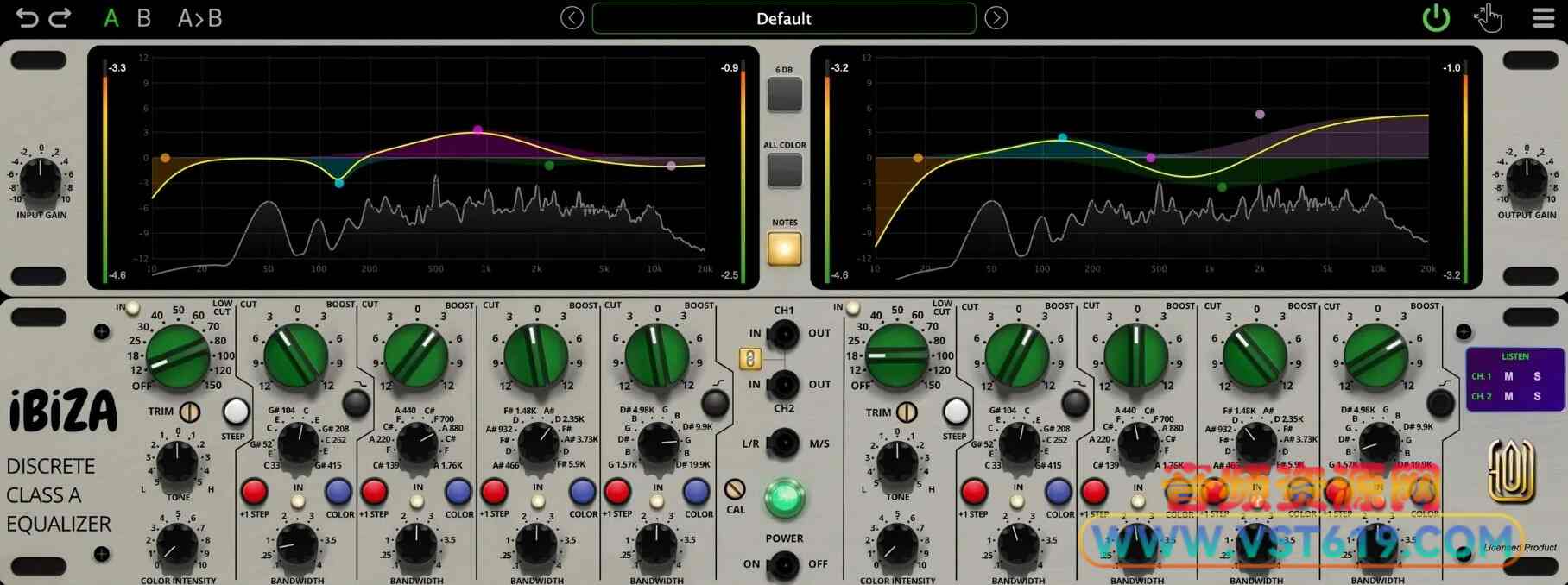Mute CH.2 in LISTEN panel
Image resolution: width=1568 pixels, height=585 pixels.
[1508, 396]
